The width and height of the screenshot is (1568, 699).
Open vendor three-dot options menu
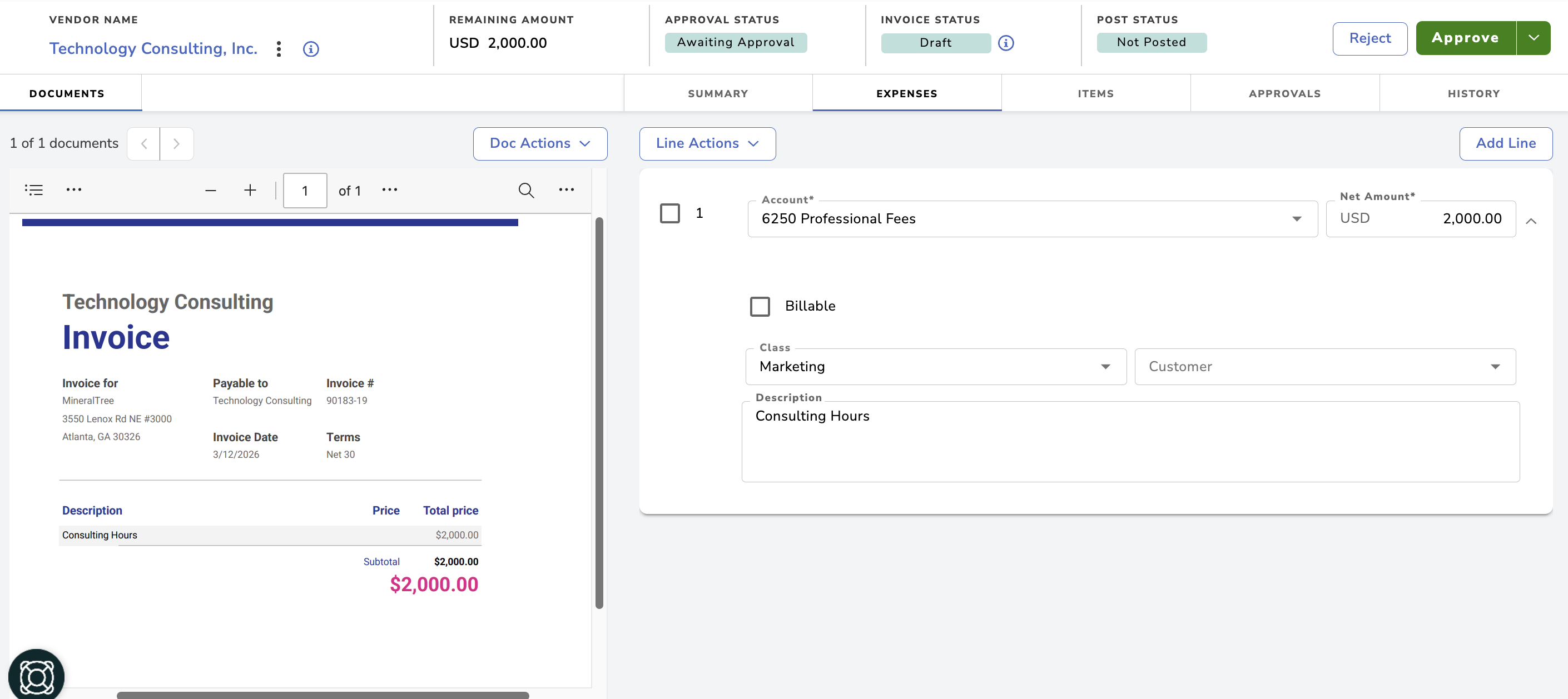point(279,49)
